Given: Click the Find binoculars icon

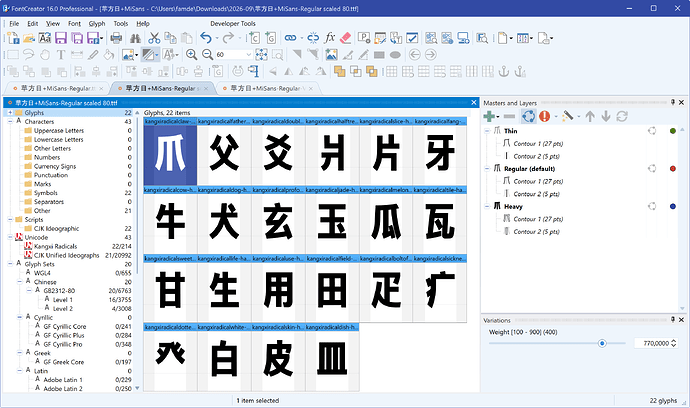Looking at the screenshot, I should pos(136,38).
